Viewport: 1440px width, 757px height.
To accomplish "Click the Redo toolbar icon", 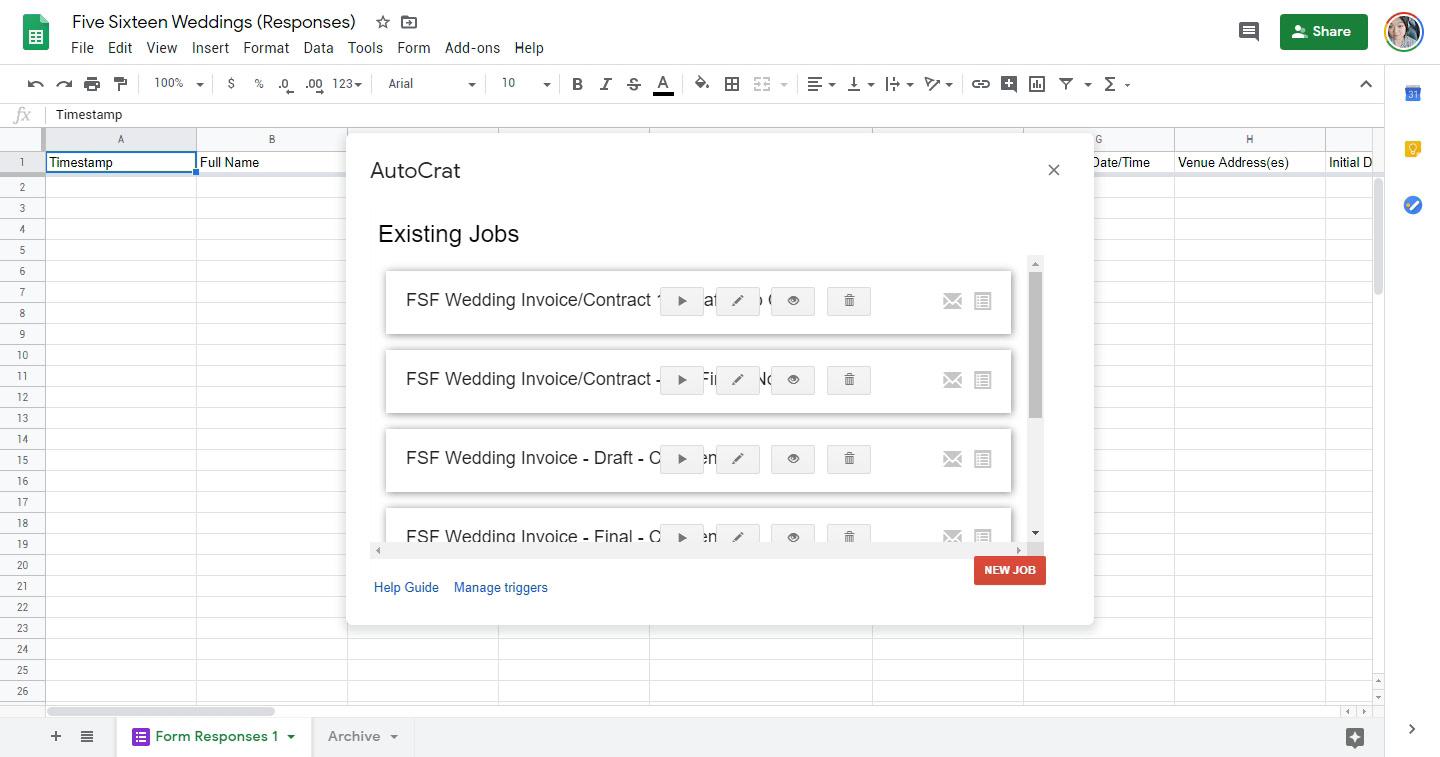I will [x=64, y=84].
